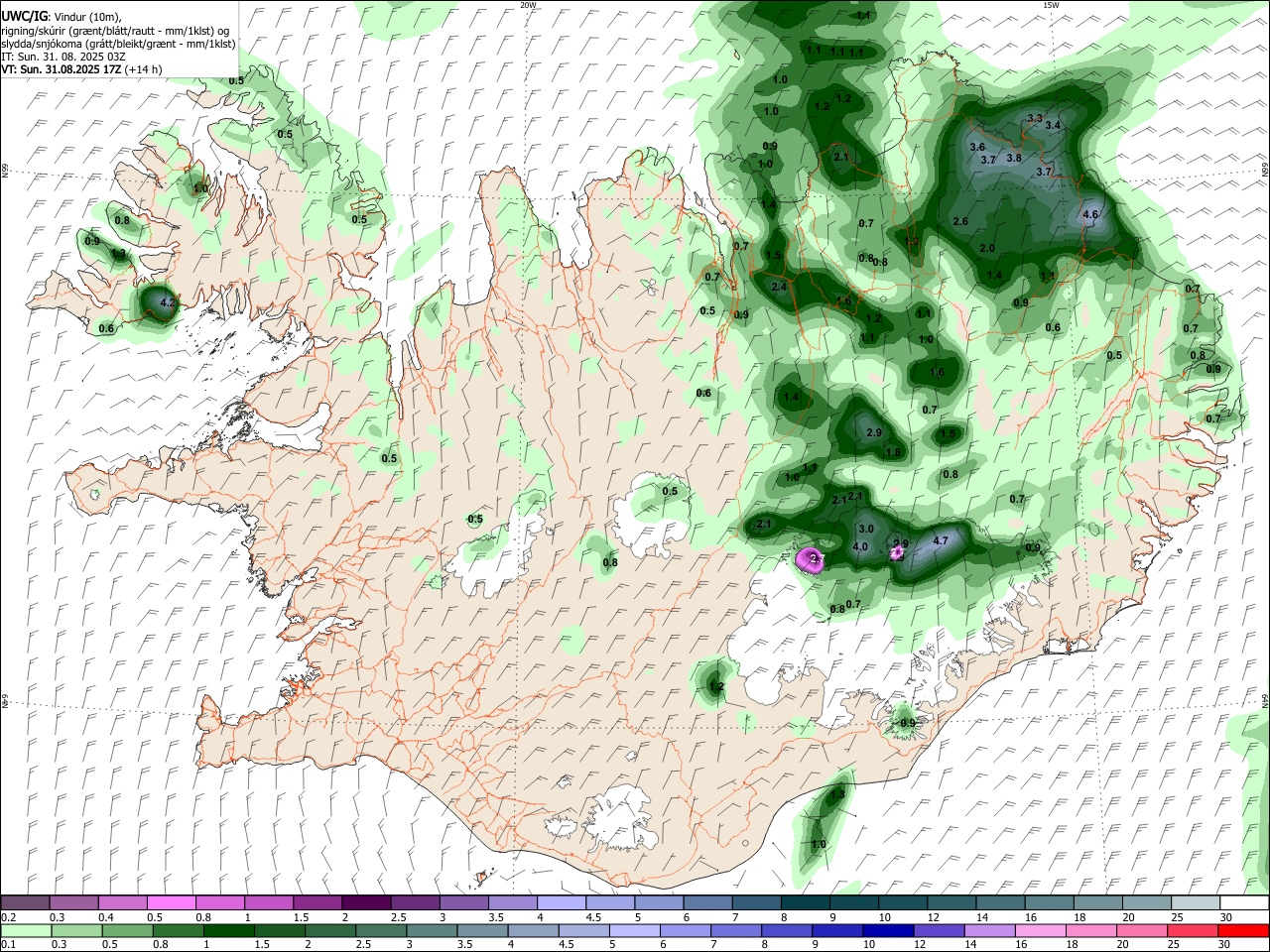
Task: Click the bright magenta 0.5 snow swatch
Action: tap(171, 902)
